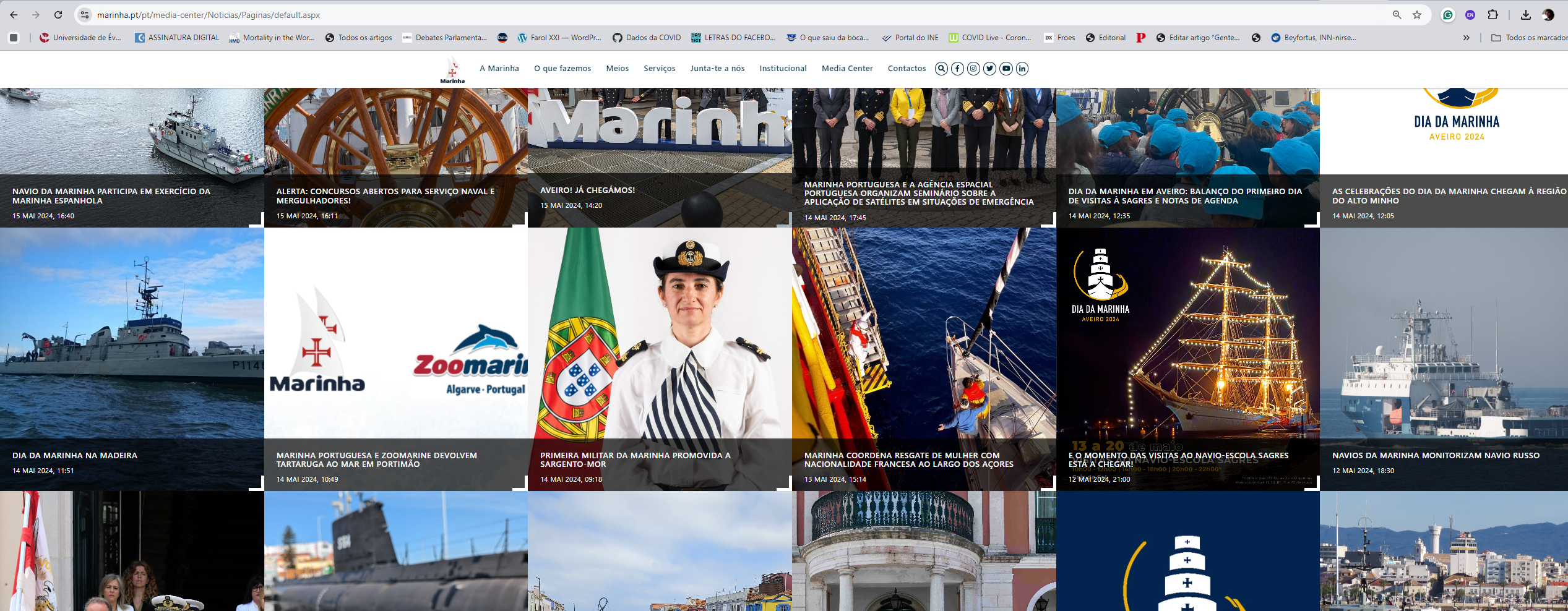
Task: Click the Marinha search icon
Action: [941, 69]
